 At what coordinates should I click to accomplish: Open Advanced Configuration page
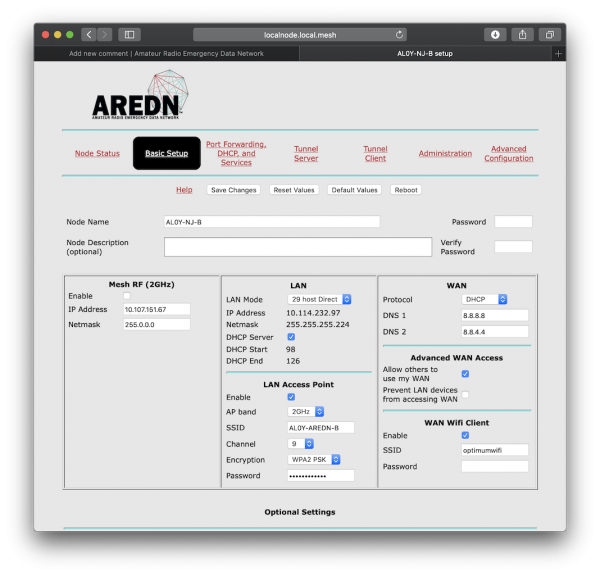click(x=509, y=153)
